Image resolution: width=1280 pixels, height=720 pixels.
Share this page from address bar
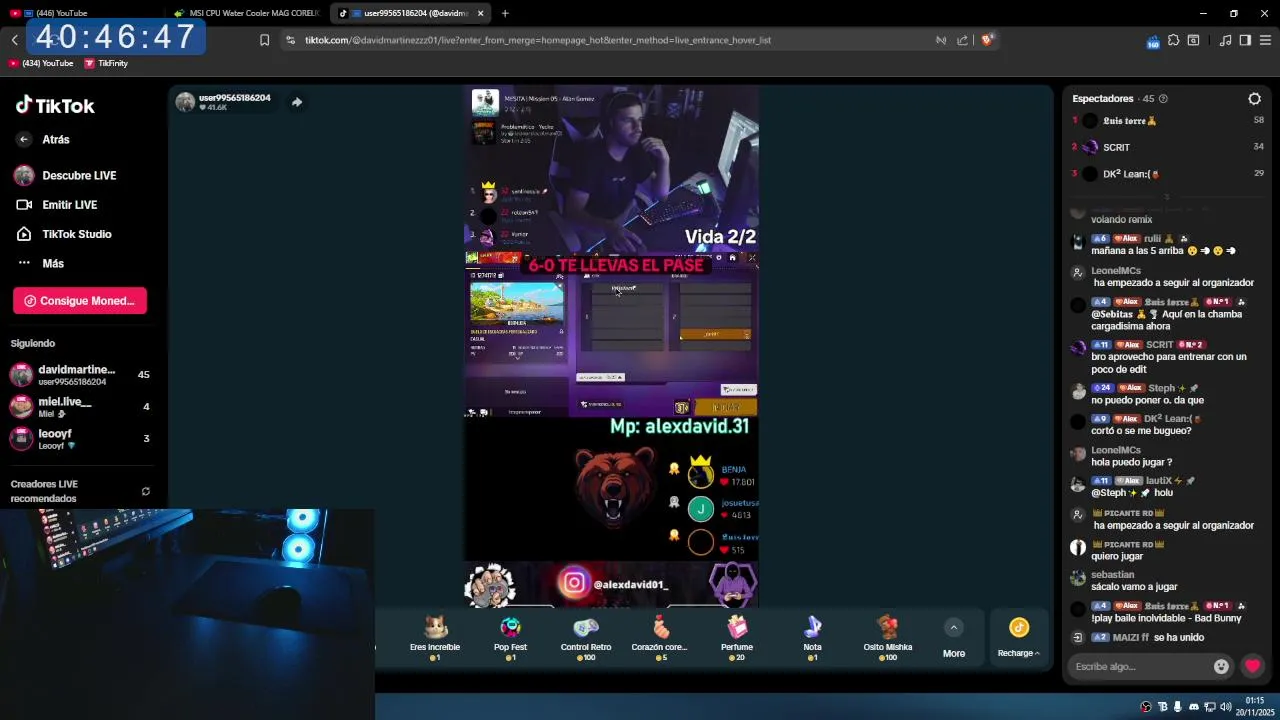click(x=962, y=40)
